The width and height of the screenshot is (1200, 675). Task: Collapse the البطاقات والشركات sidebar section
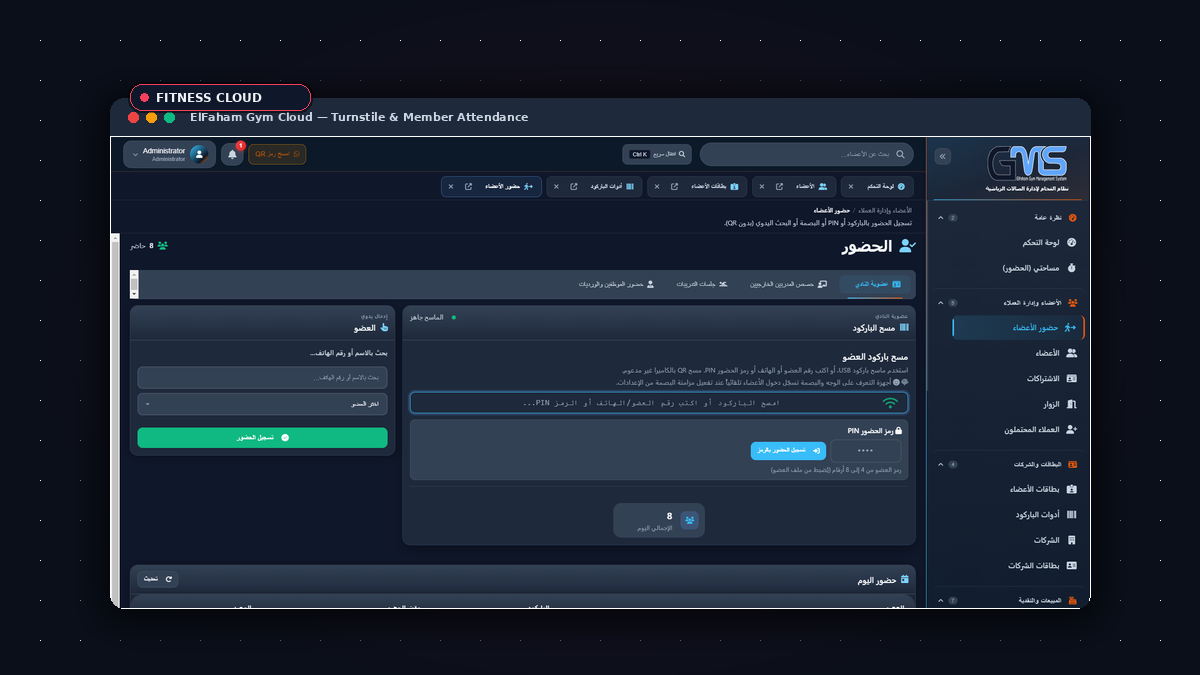pos(940,465)
